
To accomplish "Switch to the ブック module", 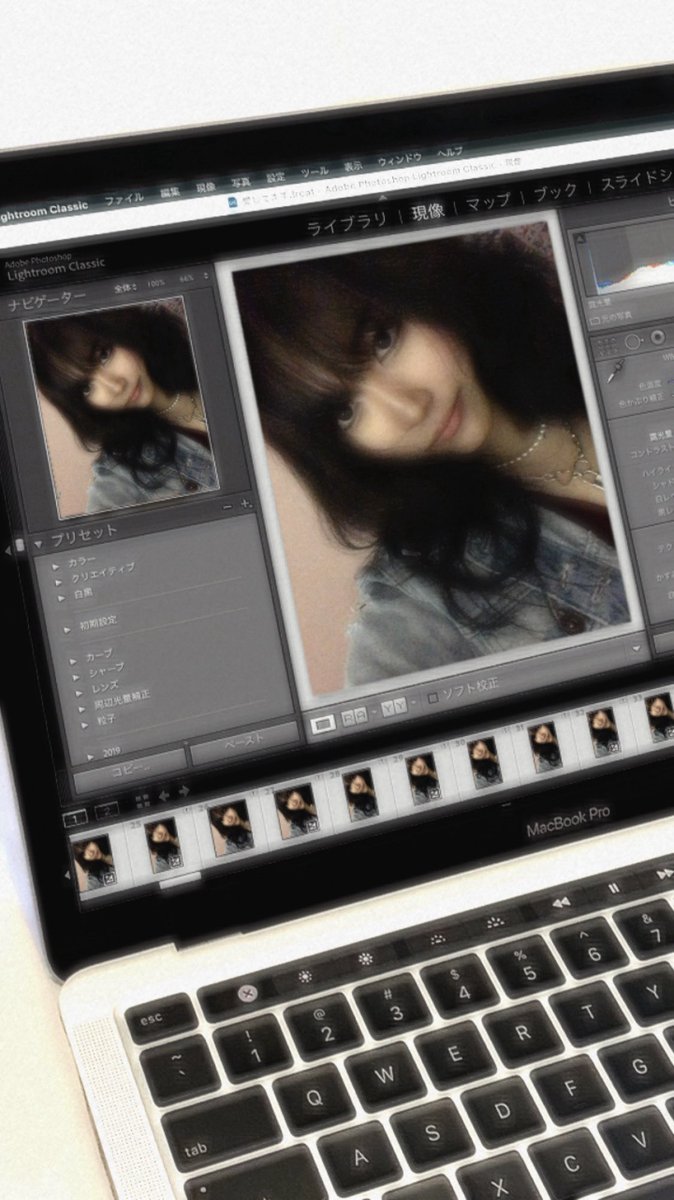I will pyautogui.click(x=554, y=192).
